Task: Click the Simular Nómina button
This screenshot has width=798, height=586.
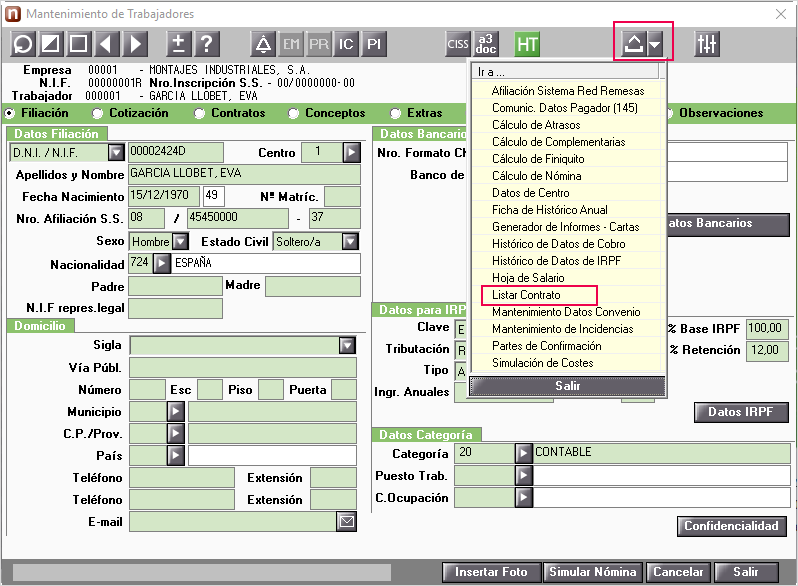Action: (x=593, y=572)
